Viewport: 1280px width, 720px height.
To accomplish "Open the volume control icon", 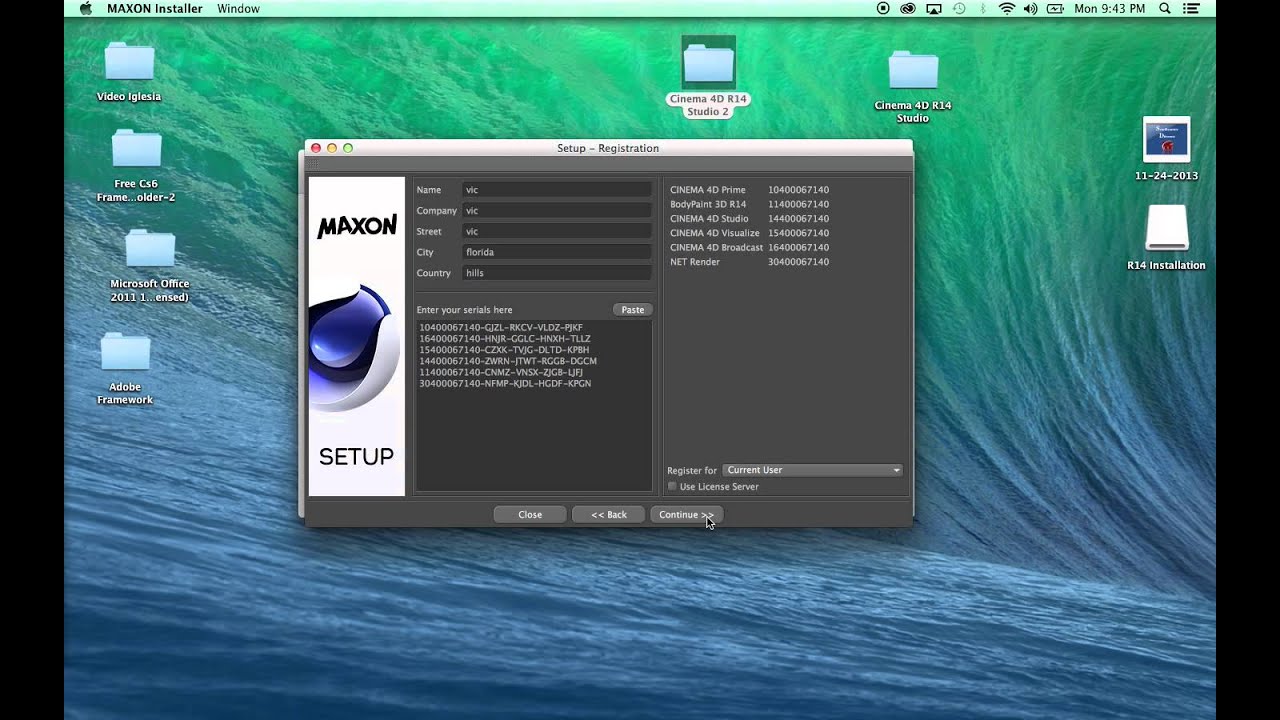I will [x=1030, y=9].
